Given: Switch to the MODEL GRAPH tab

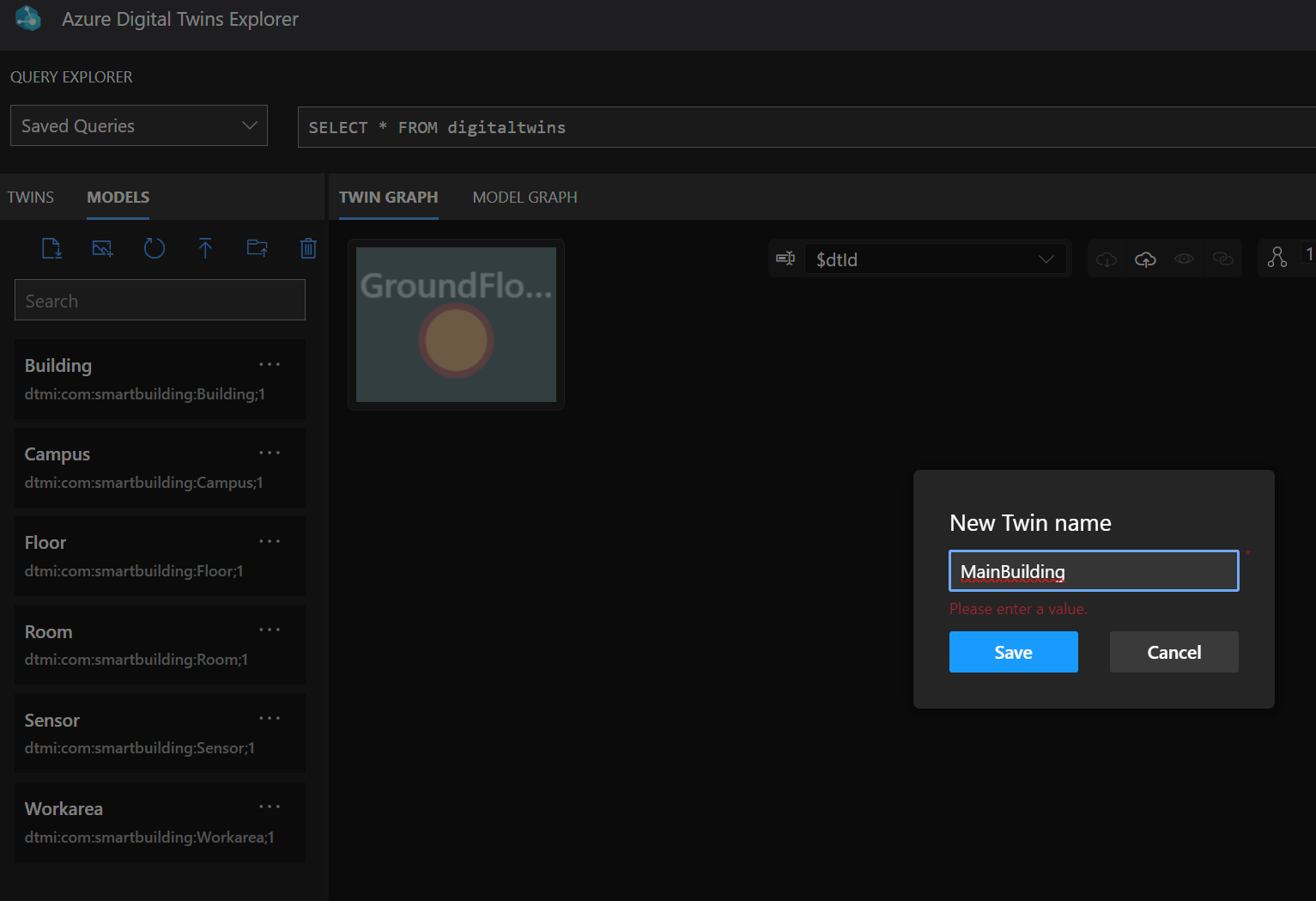Looking at the screenshot, I should click(x=525, y=197).
